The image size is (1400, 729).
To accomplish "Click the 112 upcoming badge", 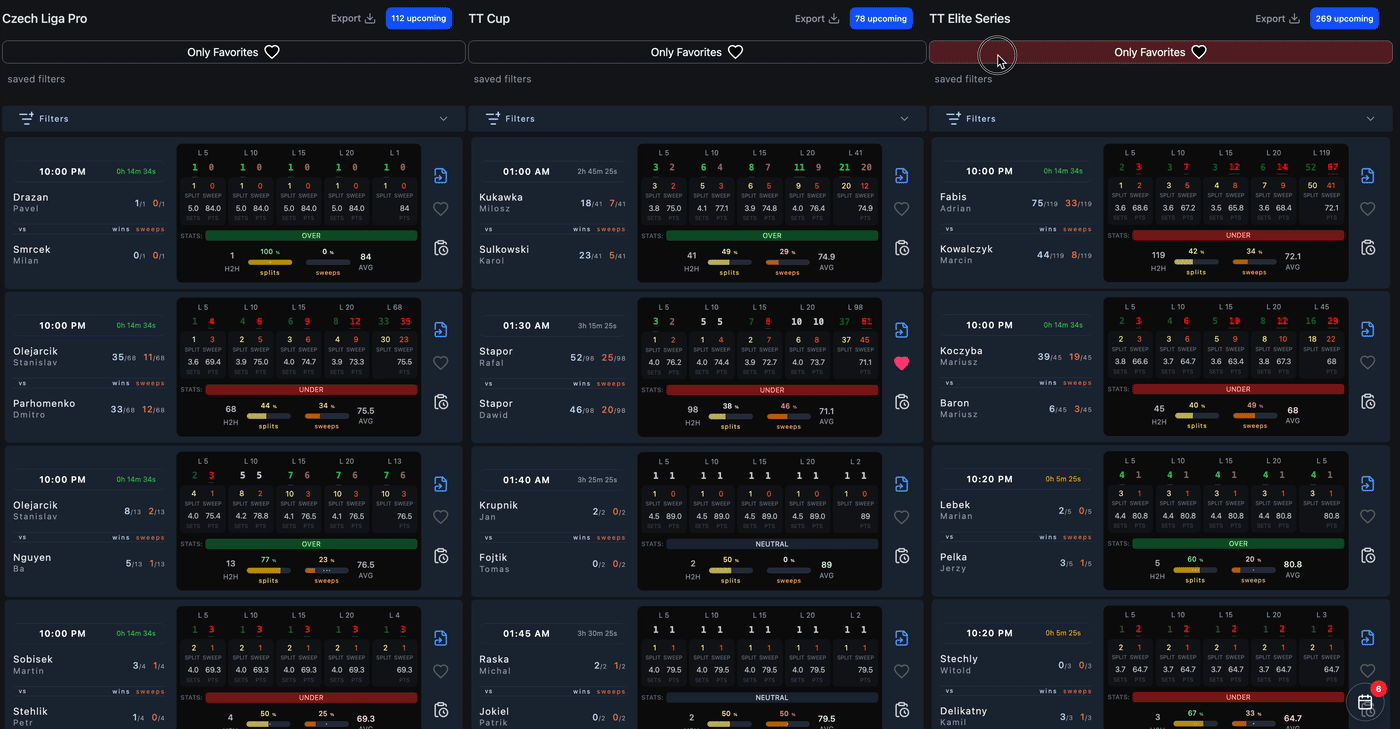I will [419, 18].
